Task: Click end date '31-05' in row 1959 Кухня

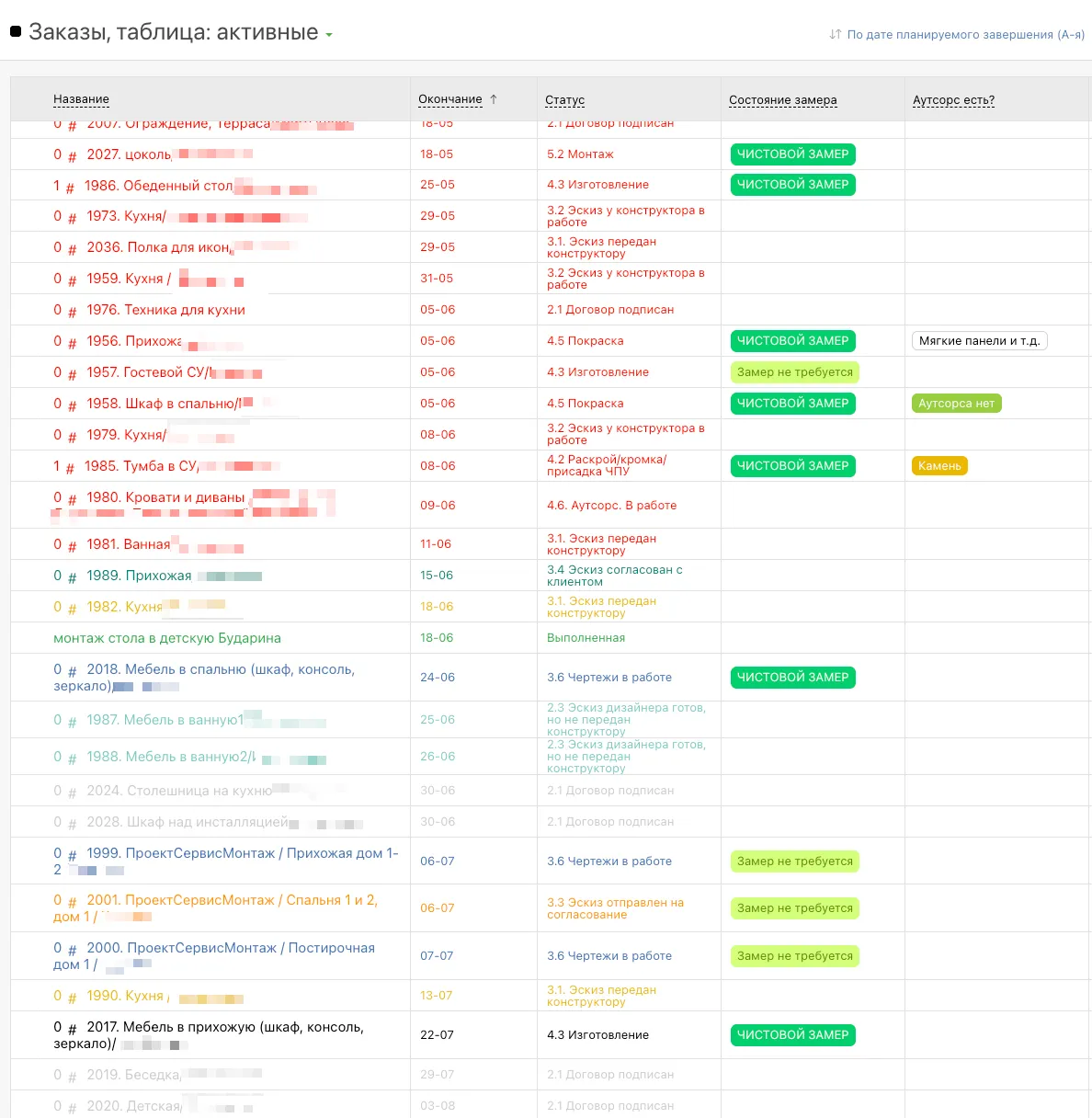Action: coord(437,279)
